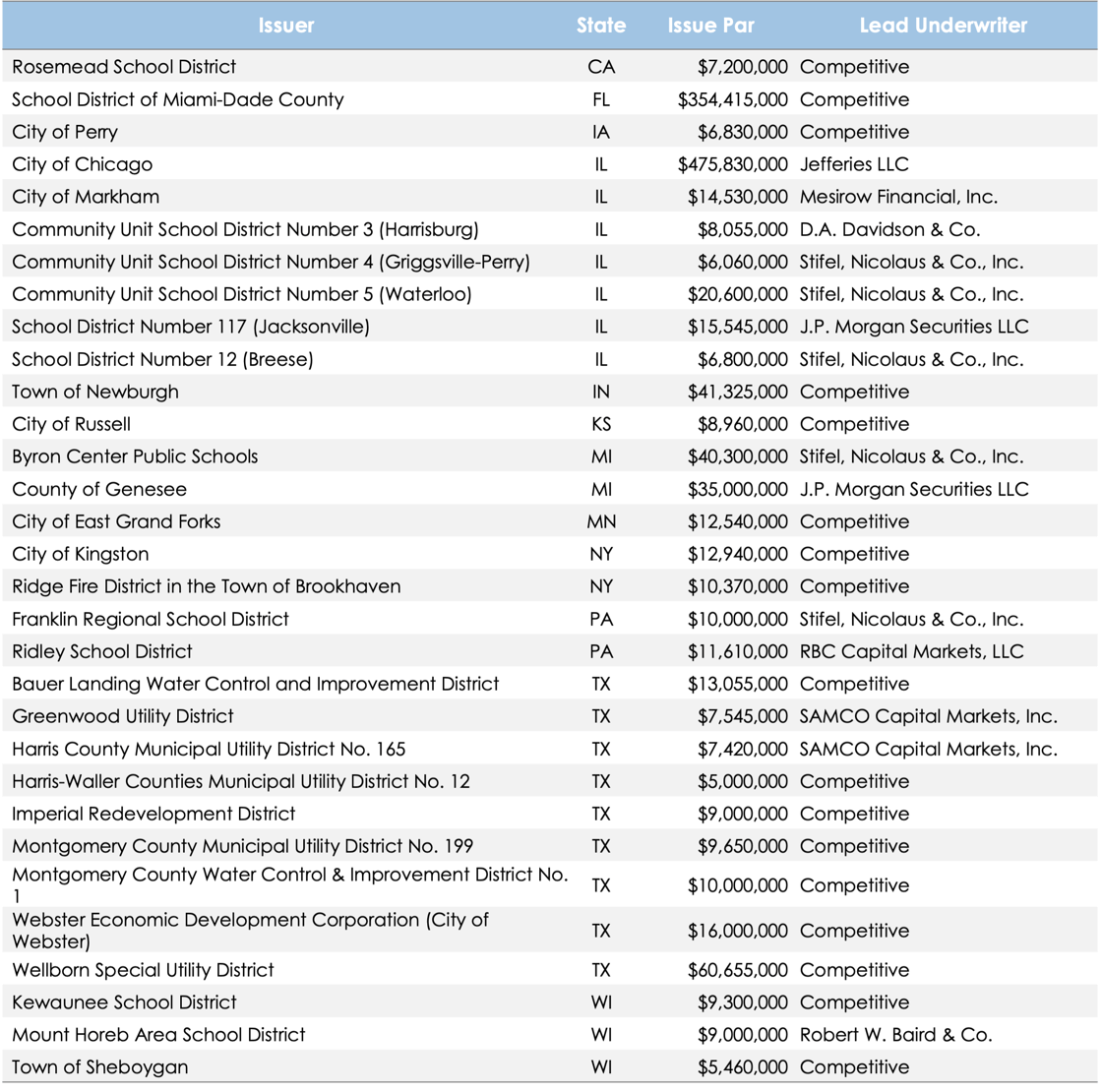The height and width of the screenshot is (1092, 1102).
Task: Select the City of Chicago issuer
Action: click(83, 164)
